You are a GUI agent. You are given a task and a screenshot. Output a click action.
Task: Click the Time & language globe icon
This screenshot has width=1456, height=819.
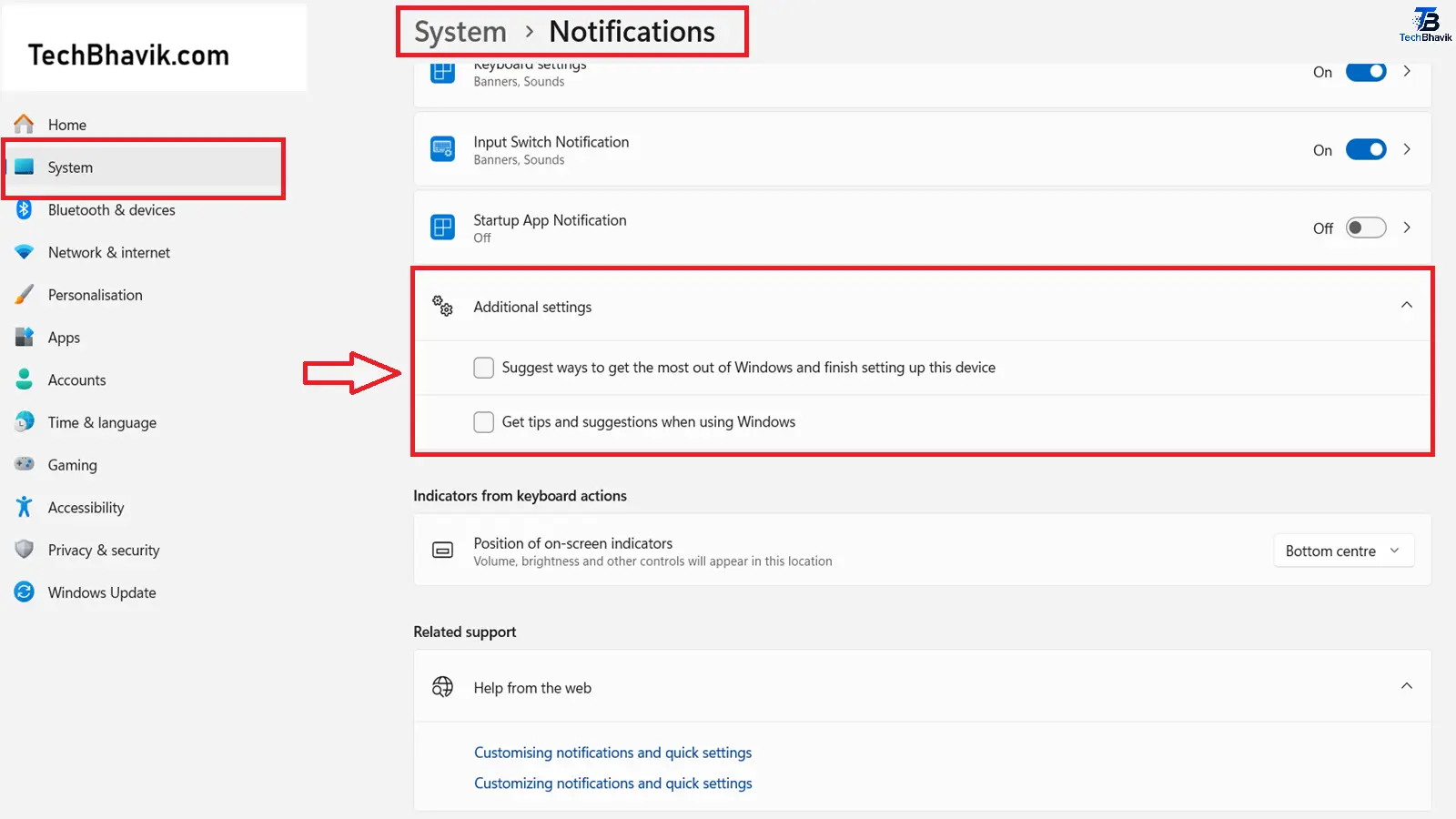[x=25, y=421]
